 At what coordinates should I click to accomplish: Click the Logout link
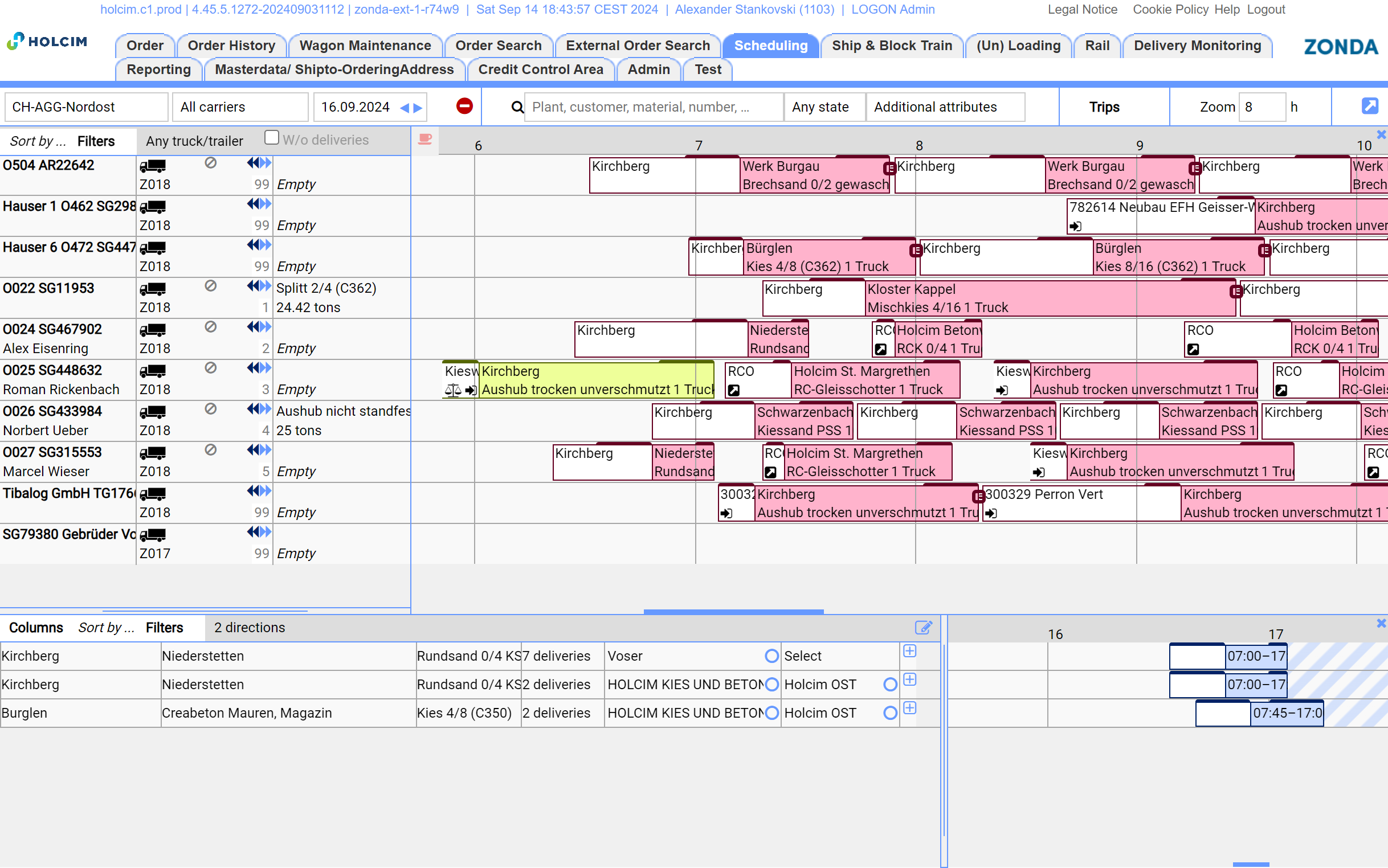pos(1265,9)
